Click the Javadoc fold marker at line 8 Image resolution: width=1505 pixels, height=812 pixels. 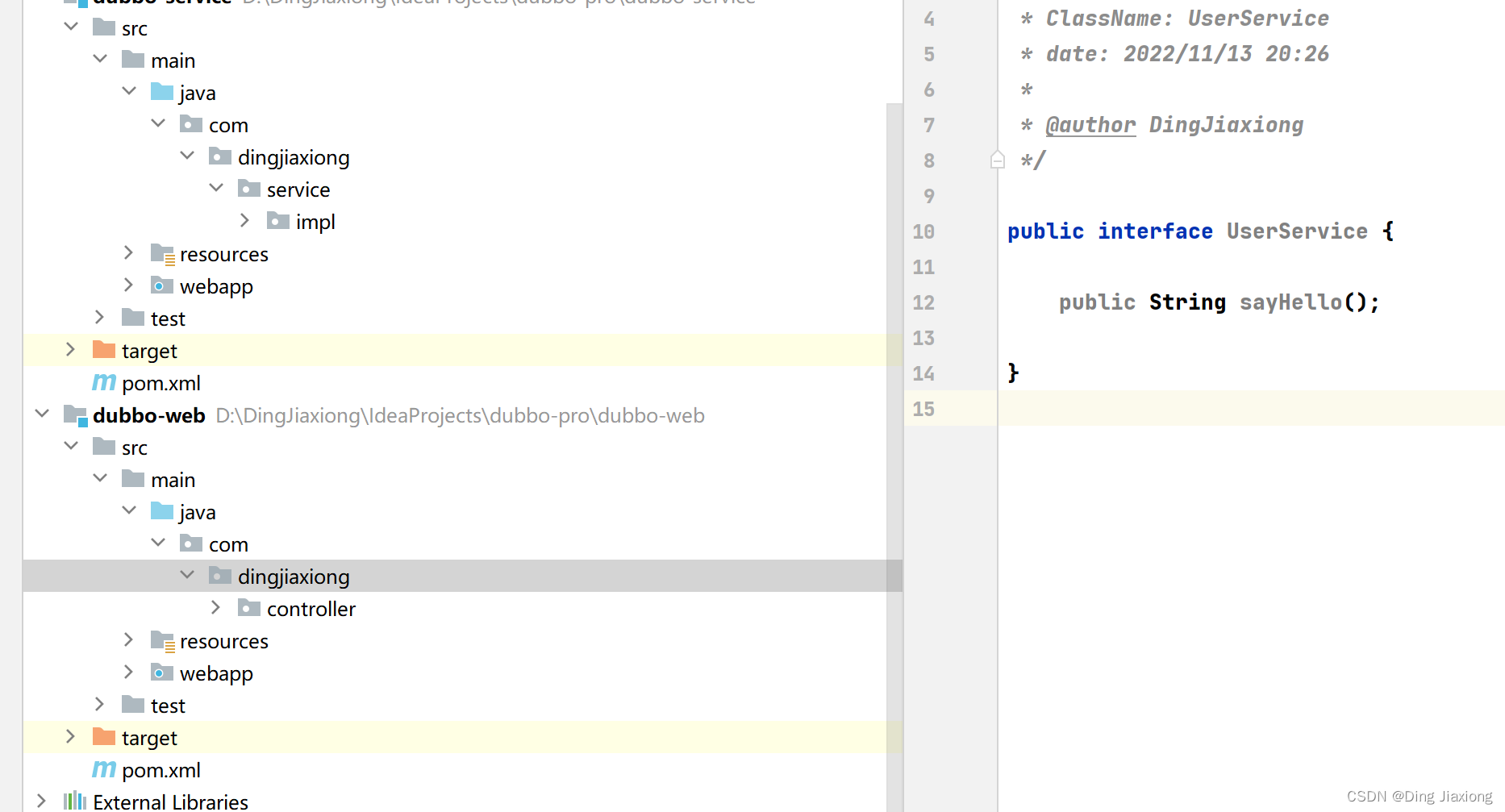point(998,159)
